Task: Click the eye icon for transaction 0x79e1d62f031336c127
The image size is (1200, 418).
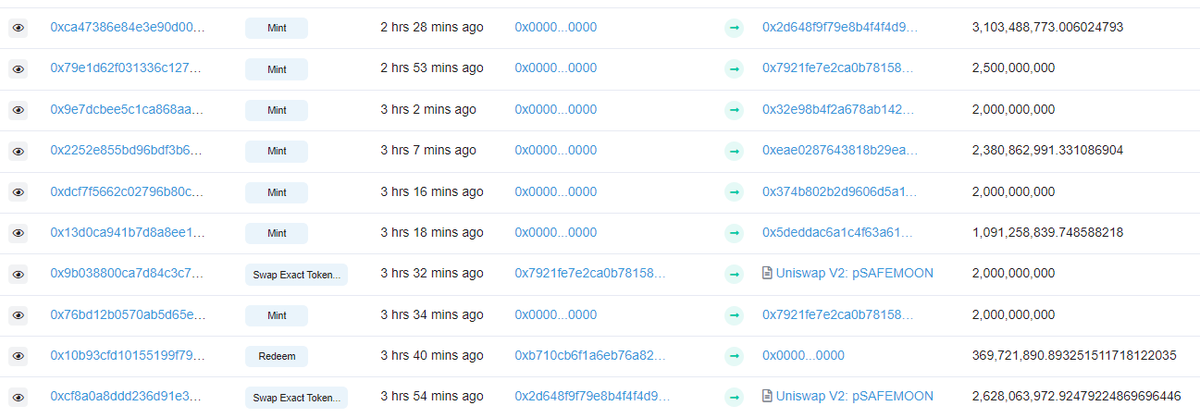Action: [x=17, y=69]
